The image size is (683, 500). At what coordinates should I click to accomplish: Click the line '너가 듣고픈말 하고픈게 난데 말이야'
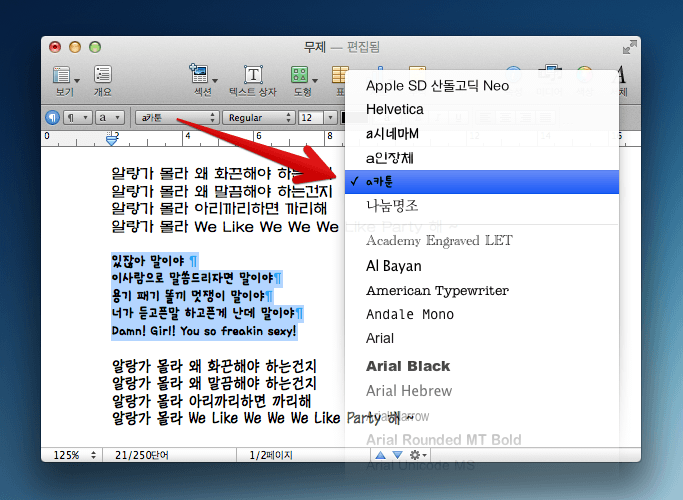[203, 313]
